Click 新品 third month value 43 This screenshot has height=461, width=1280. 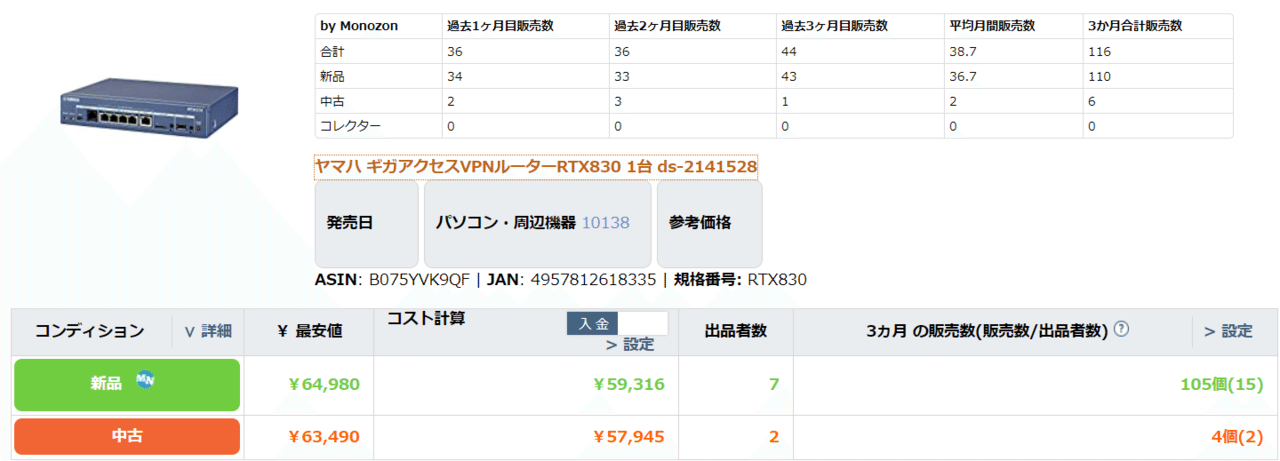tap(789, 76)
